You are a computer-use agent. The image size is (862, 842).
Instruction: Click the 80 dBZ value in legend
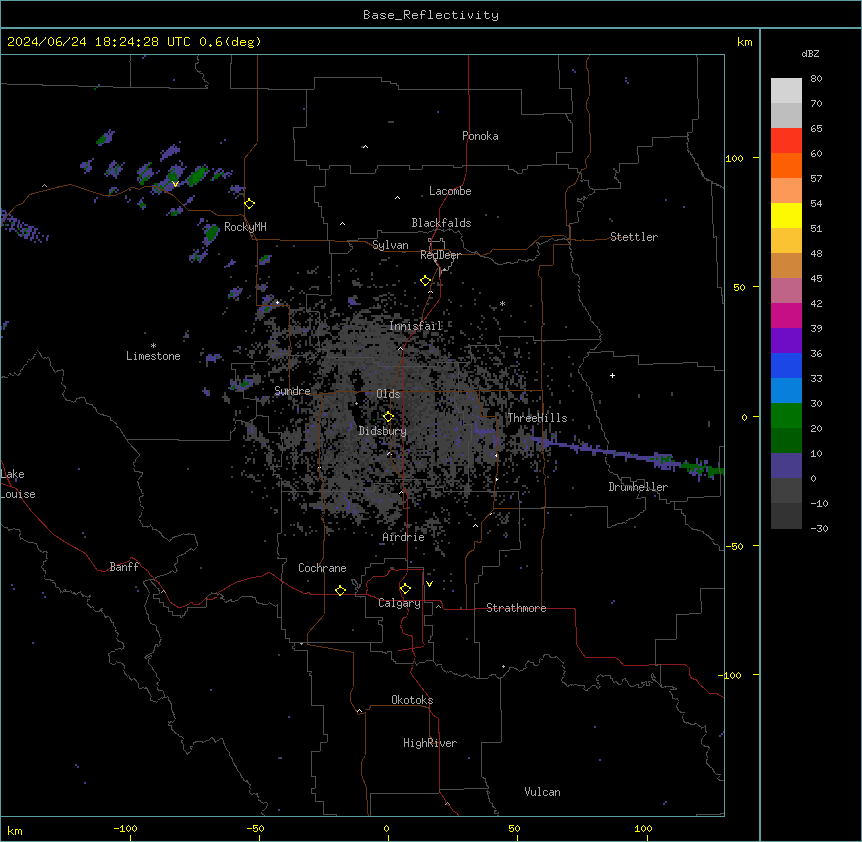tap(816, 79)
